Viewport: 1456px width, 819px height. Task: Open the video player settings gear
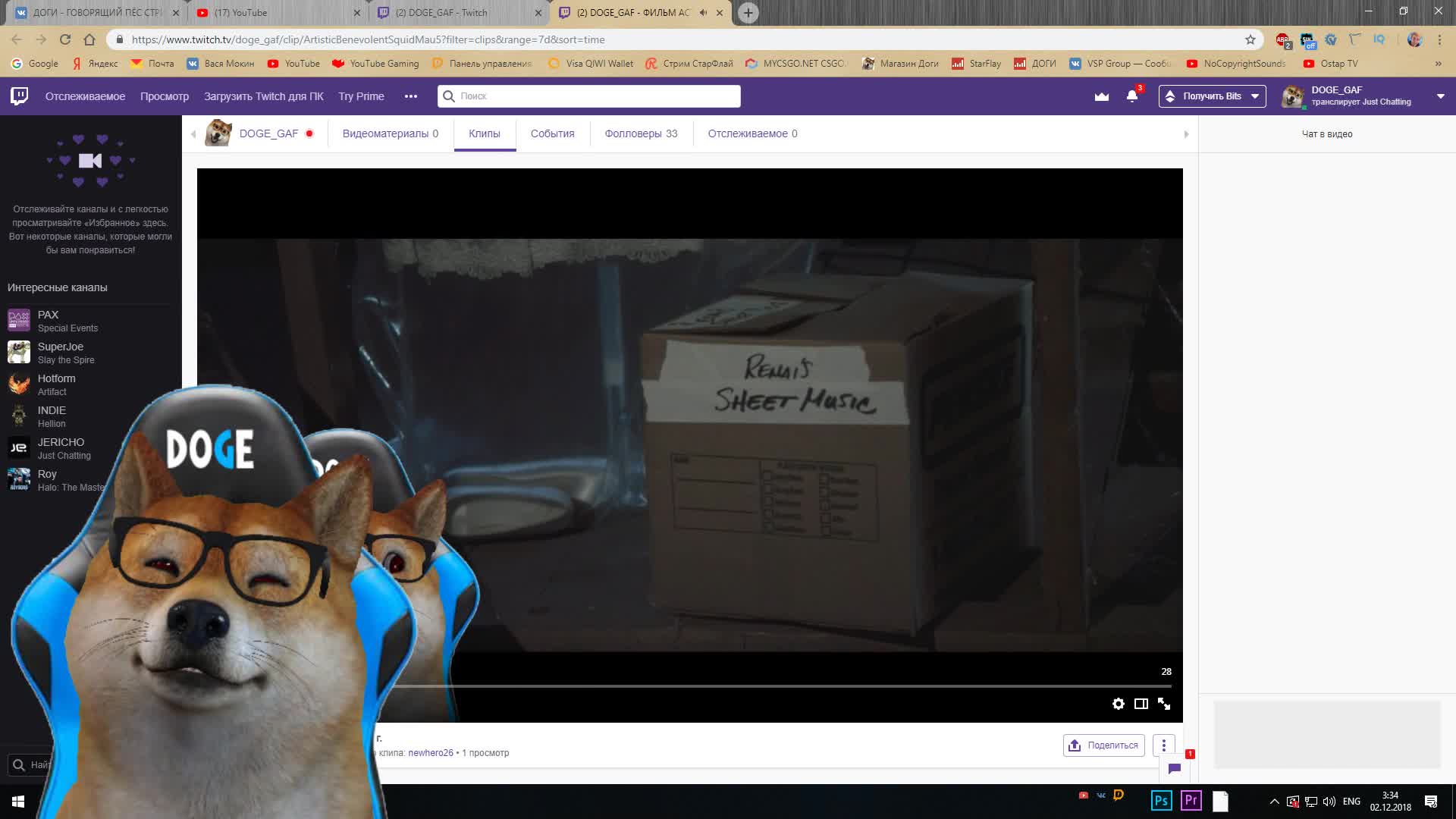1118,704
